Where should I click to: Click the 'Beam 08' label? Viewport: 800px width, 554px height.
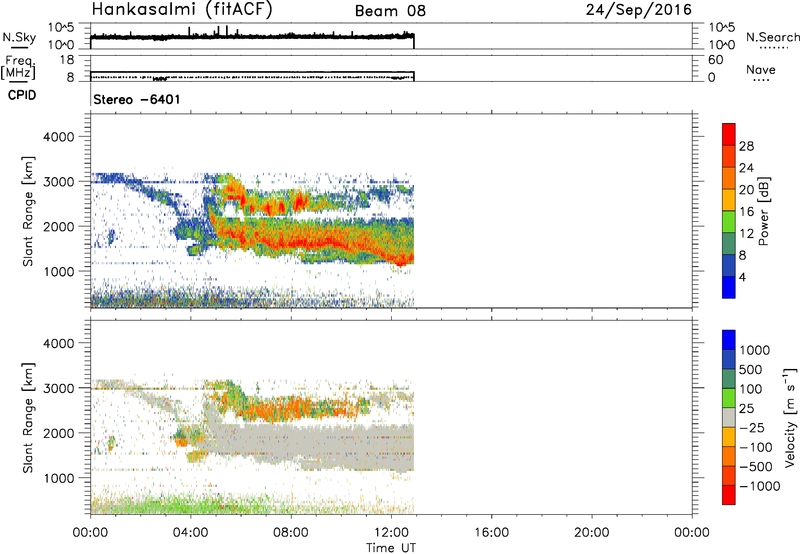[x=390, y=11]
